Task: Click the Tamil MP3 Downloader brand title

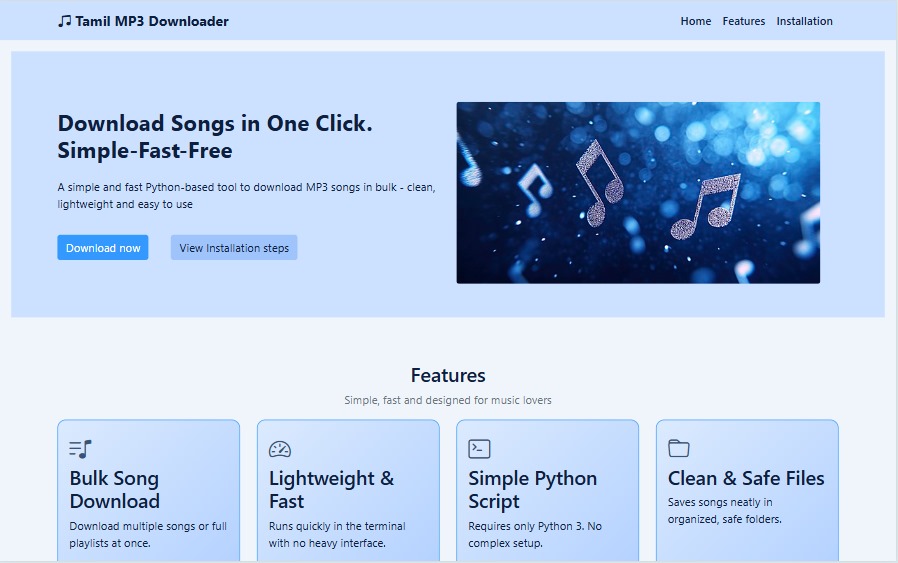Action: 152,21
